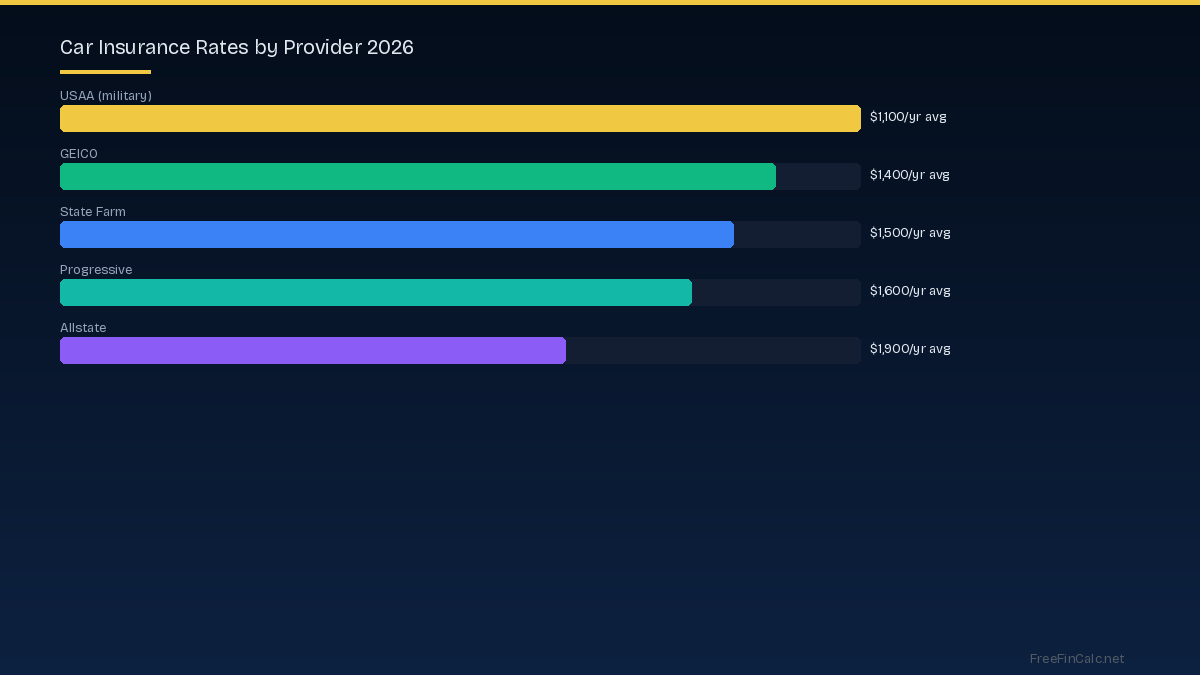Click the yellow underline beneath the title
The width and height of the screenshot is (1200, 675).
[105, 70]
